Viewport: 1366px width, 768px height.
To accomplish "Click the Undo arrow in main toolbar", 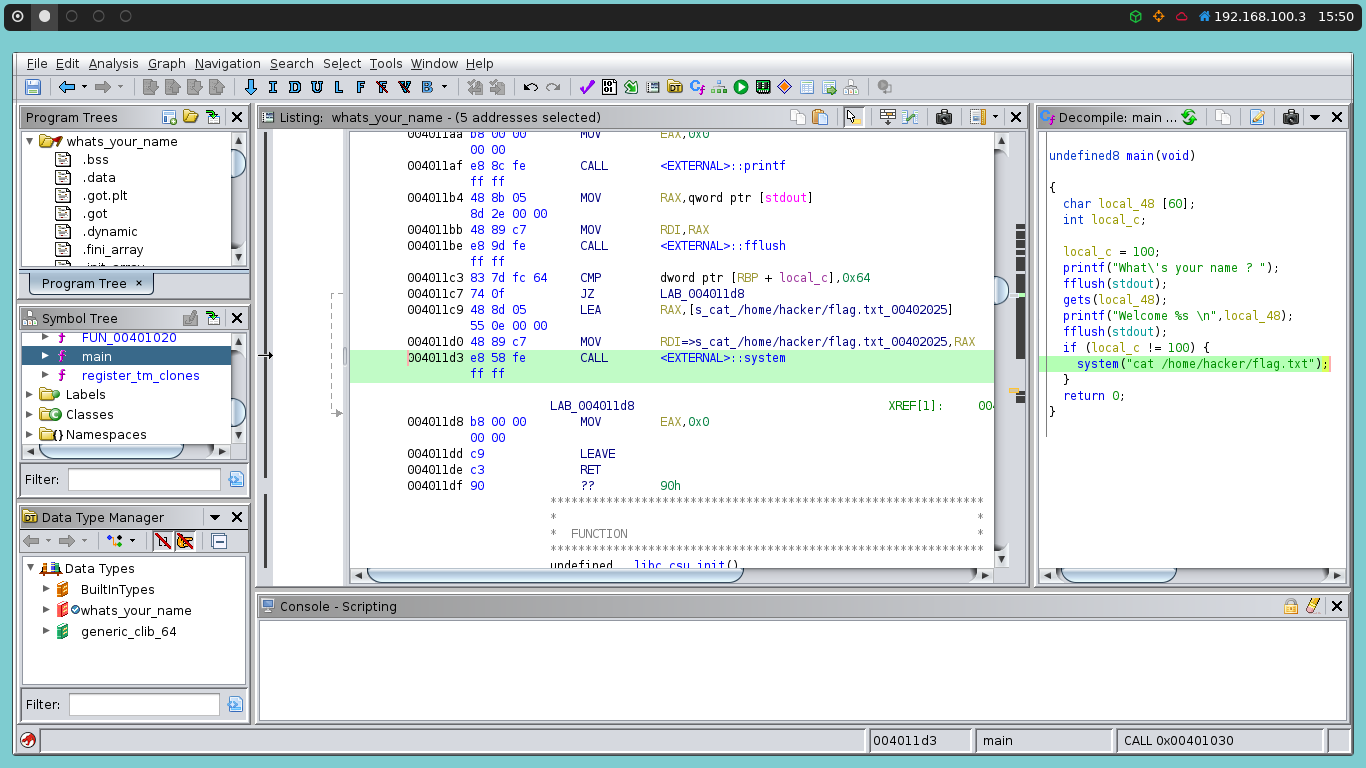I will click(x=530, y=88).
